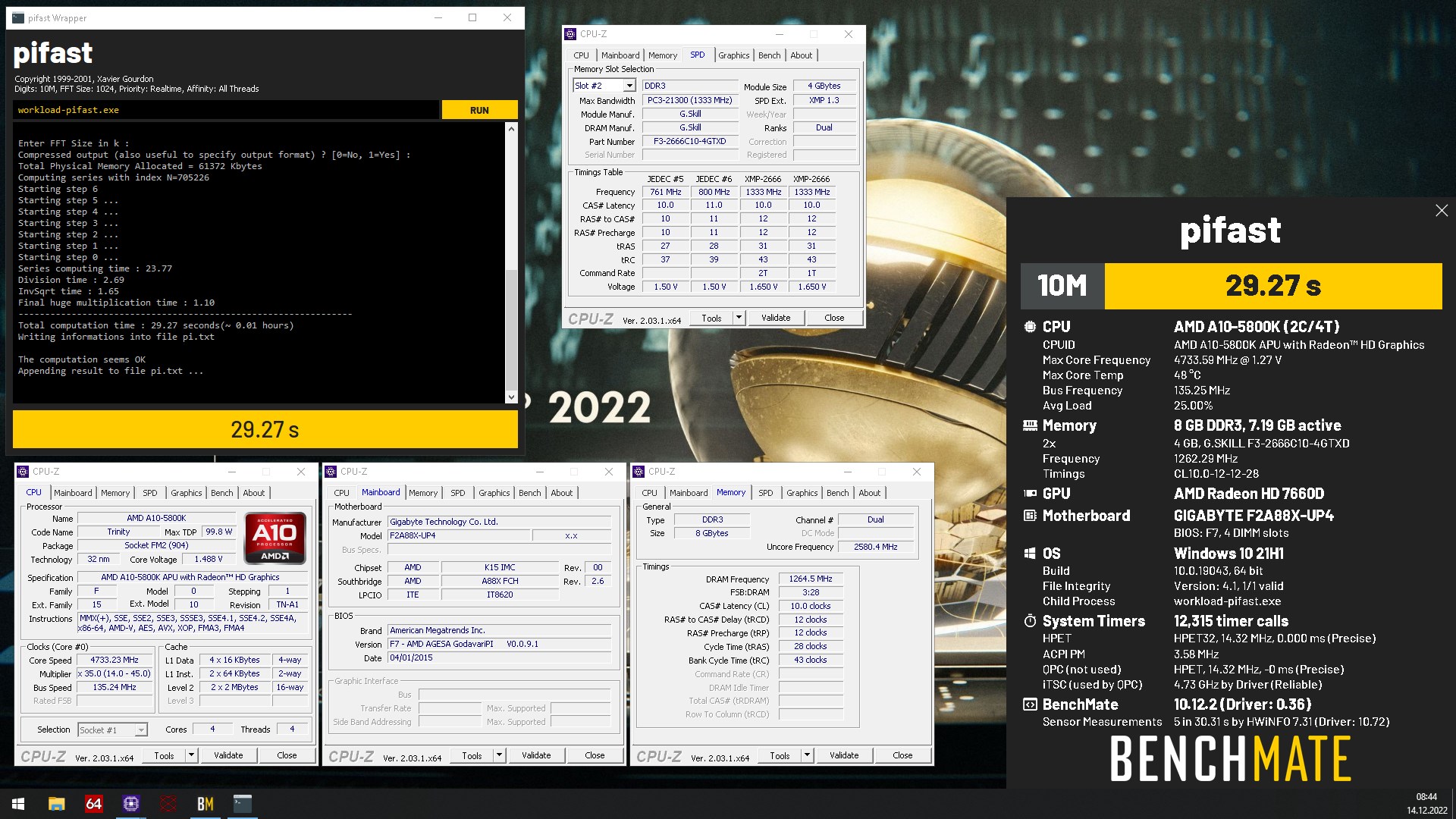Open Windows Start menu
This screenshot has width=1456, height=819.
tap(18, 804)
